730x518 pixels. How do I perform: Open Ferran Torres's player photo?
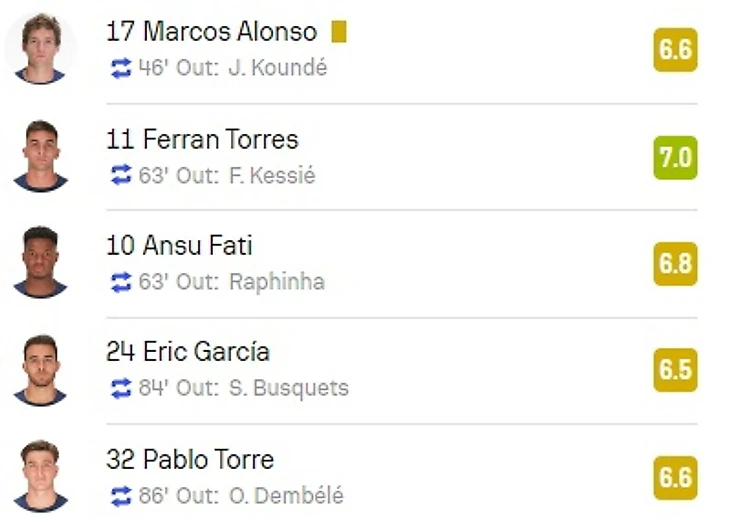pos(41,156)
